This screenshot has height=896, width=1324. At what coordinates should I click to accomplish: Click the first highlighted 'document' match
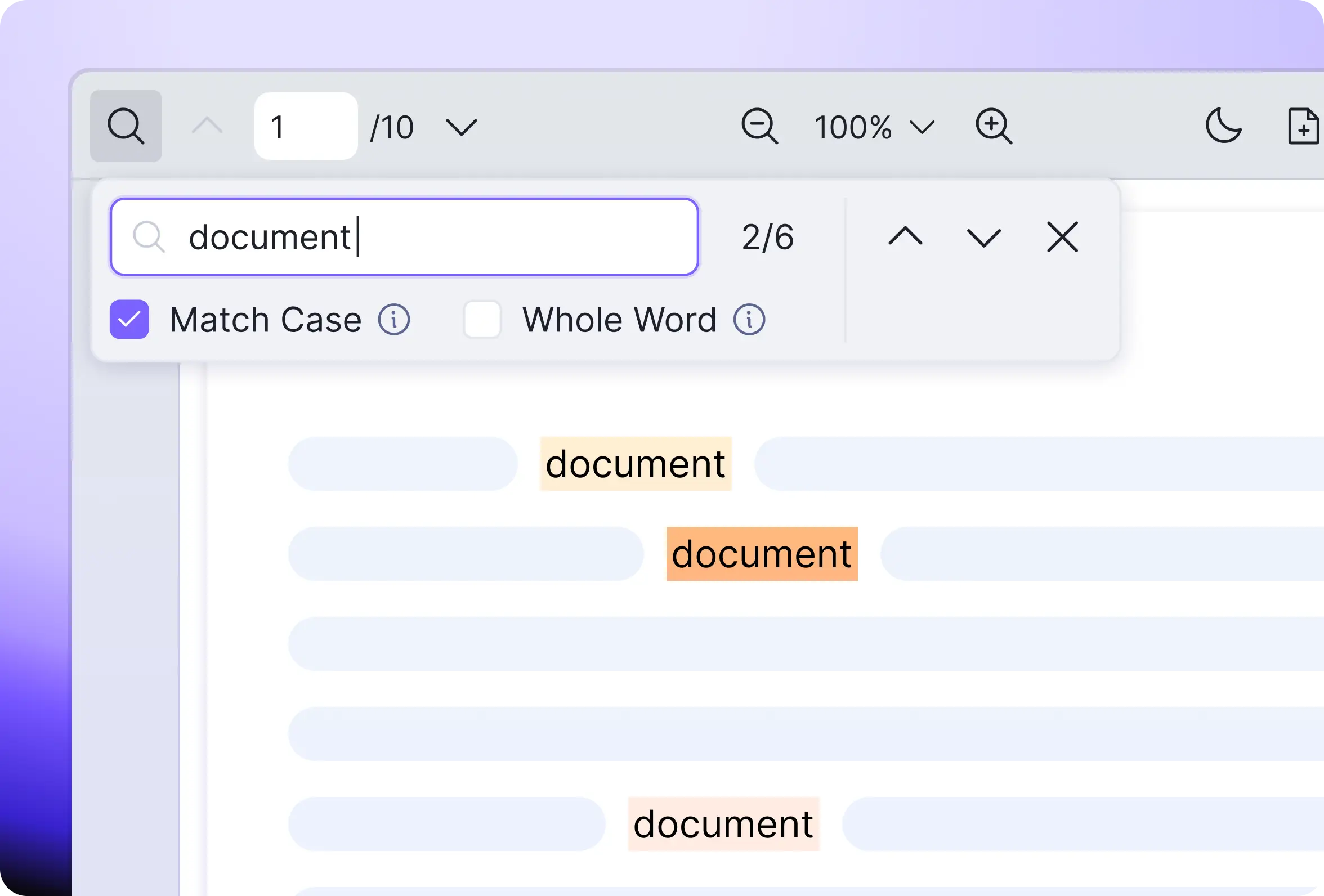(636, 464)
